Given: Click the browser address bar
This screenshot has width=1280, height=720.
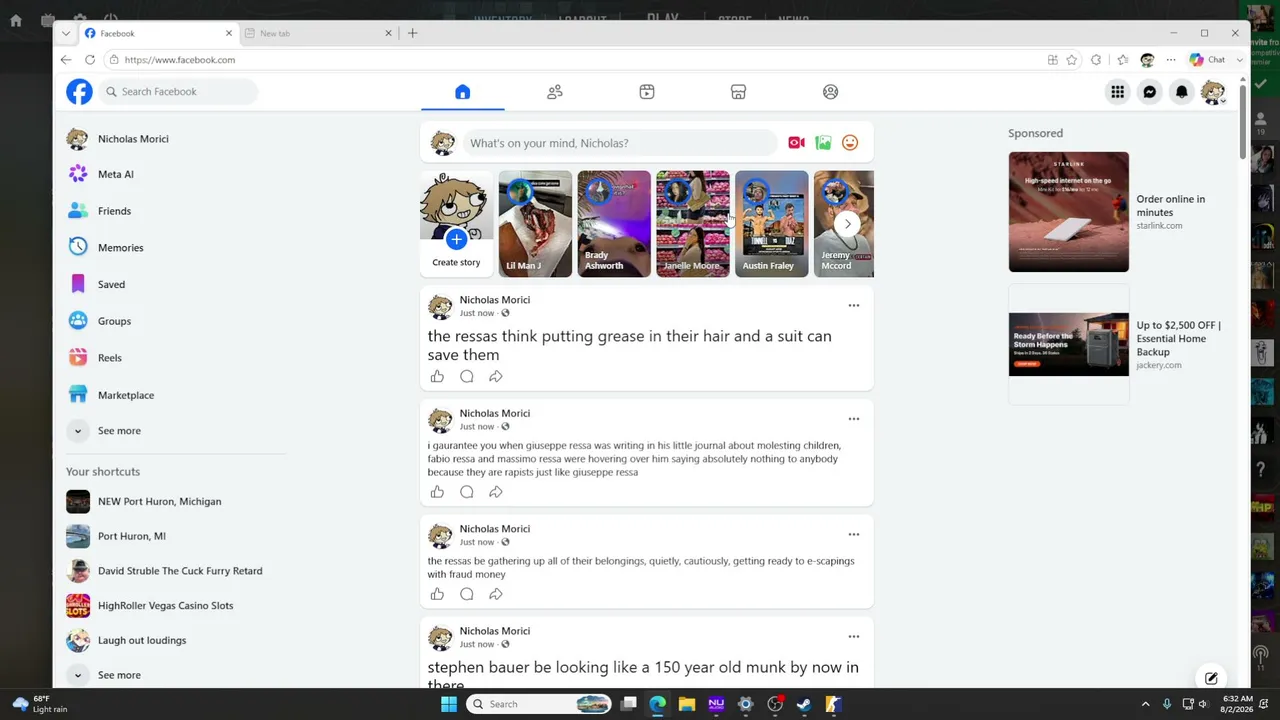Looking at the screenshot, I should tap(575, 60).
